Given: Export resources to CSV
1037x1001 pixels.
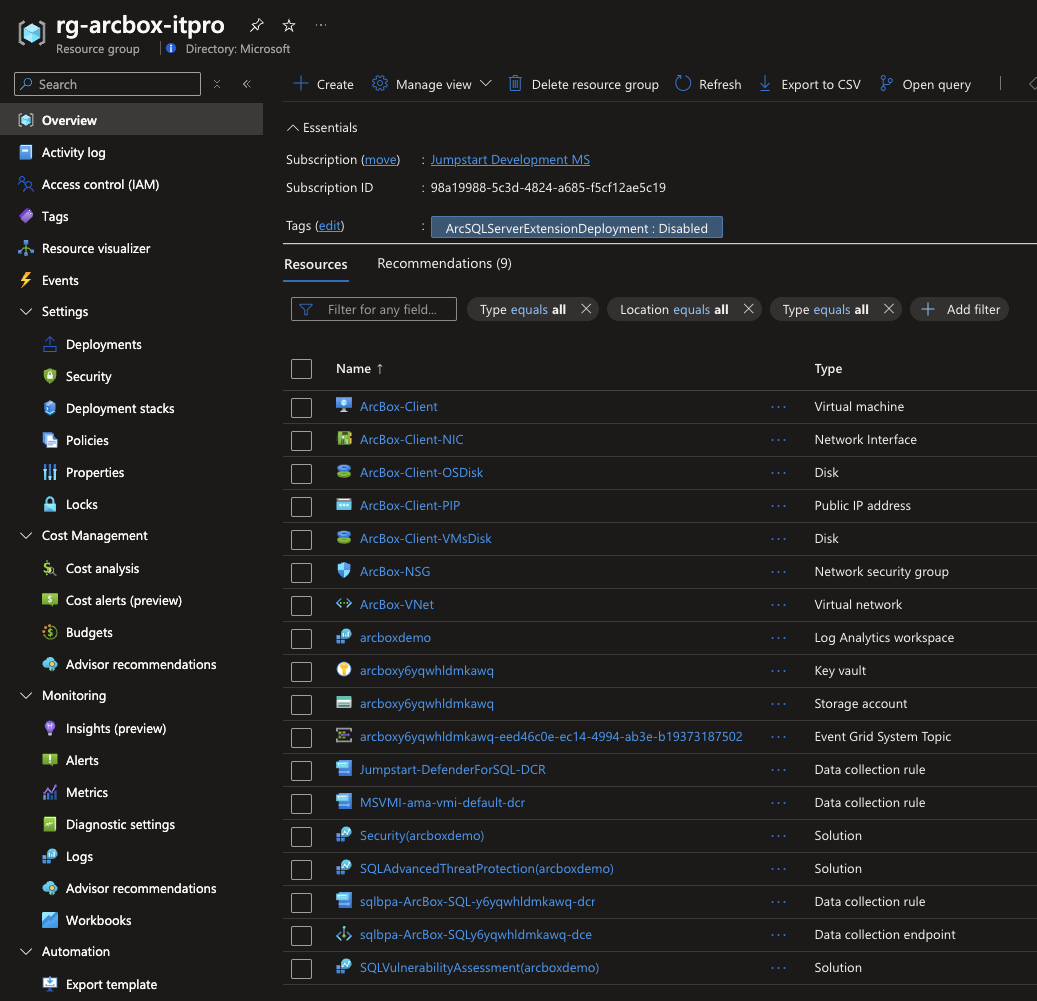Looking at the screenshot, I should (x=809, y=84).
